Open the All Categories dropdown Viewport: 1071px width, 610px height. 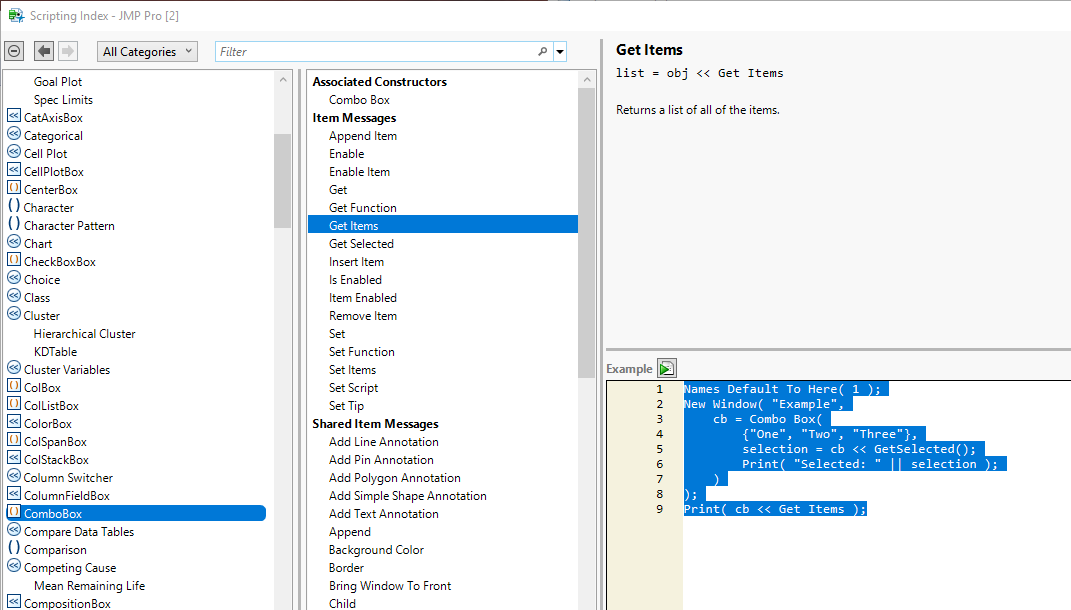click(147, 52)
